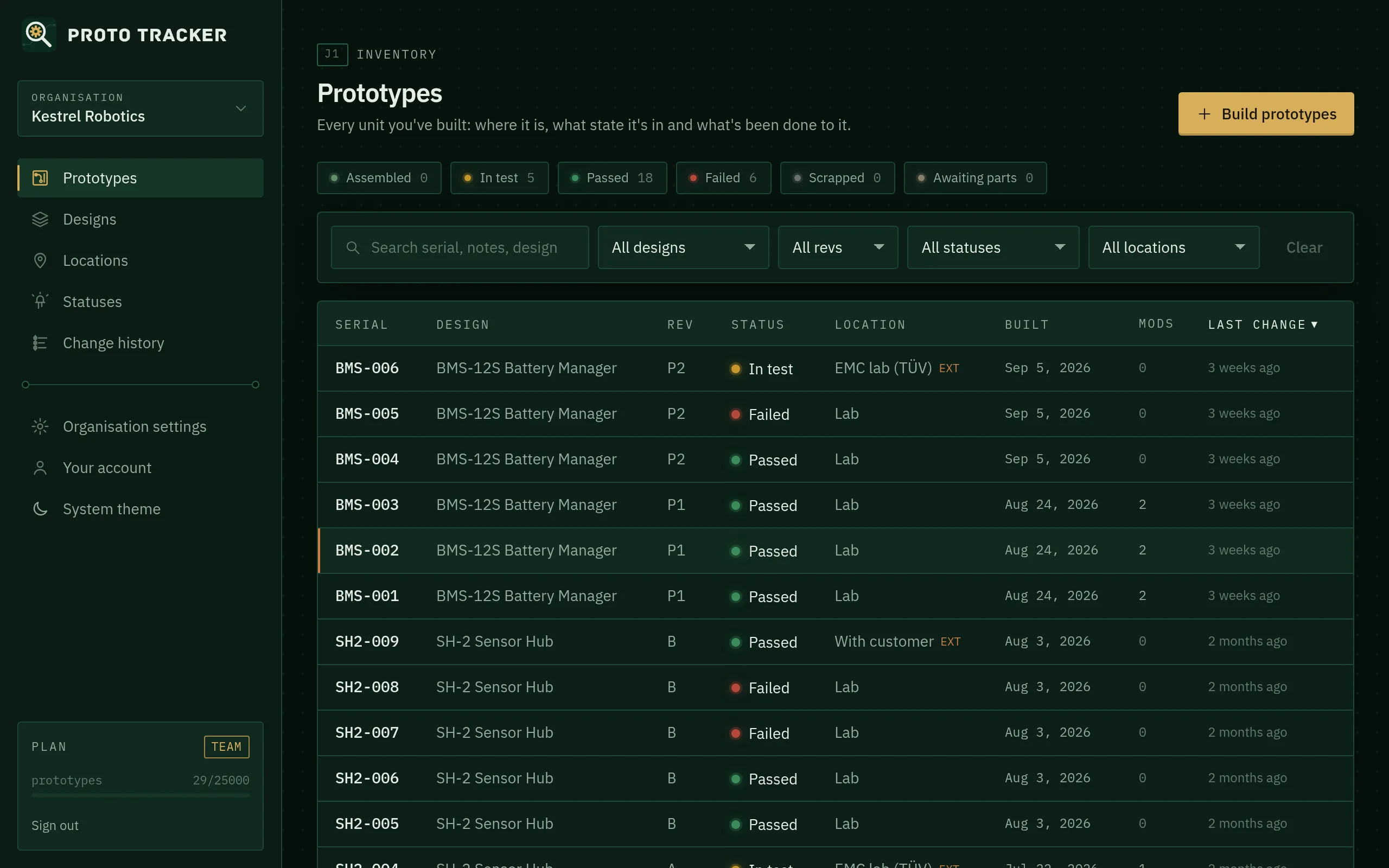Toggle the In test status filter chip

(499, 178)
